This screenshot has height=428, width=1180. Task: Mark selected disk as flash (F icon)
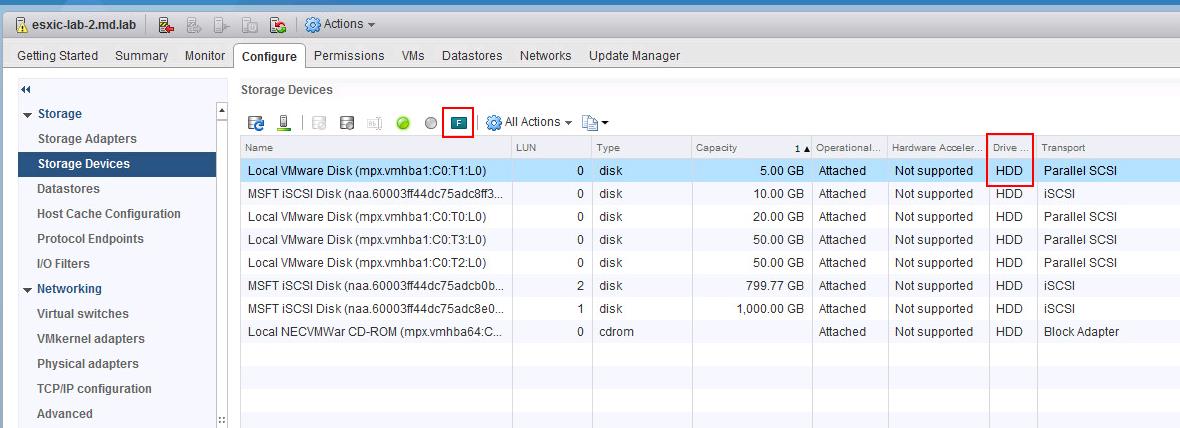(458, 123)
